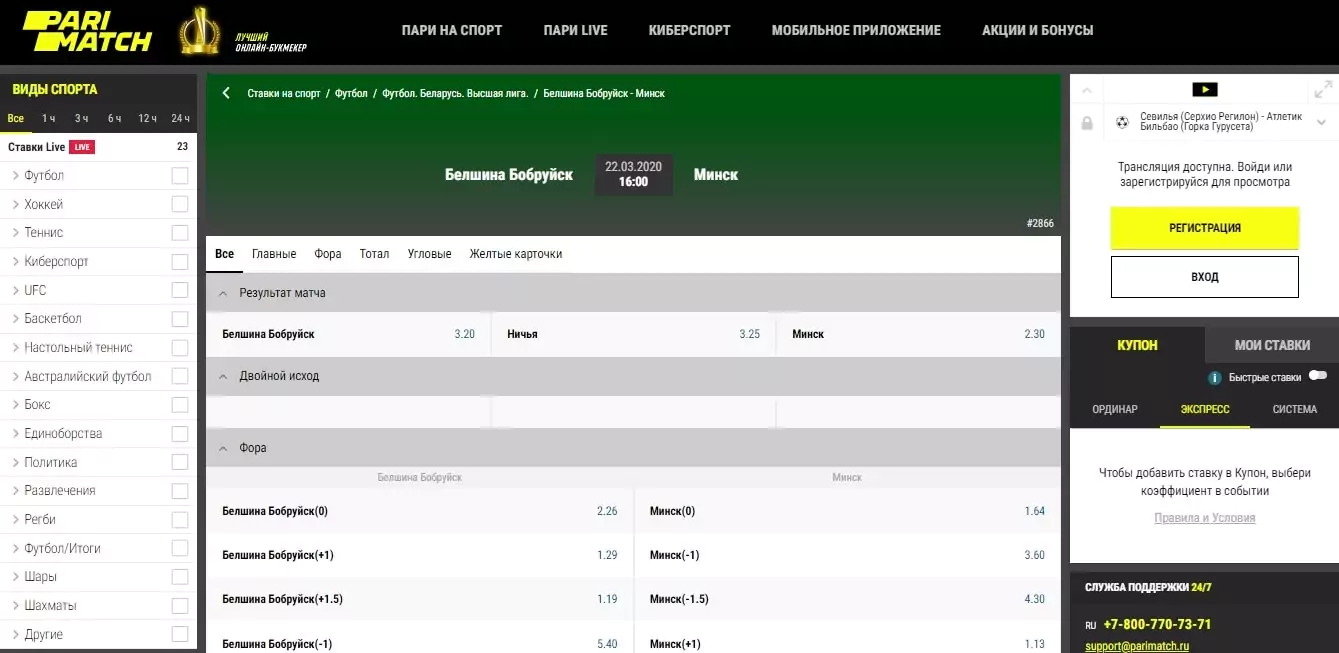Screen dimensions: 1339x653
Task: Expand the Бокс chevron in sidebar
Action: (x=16, y=405)
